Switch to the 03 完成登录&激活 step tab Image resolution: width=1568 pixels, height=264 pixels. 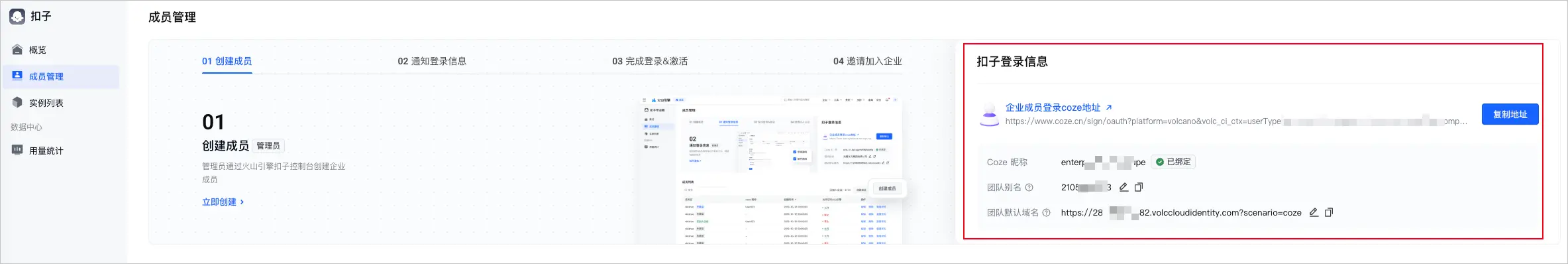[650, 61]
